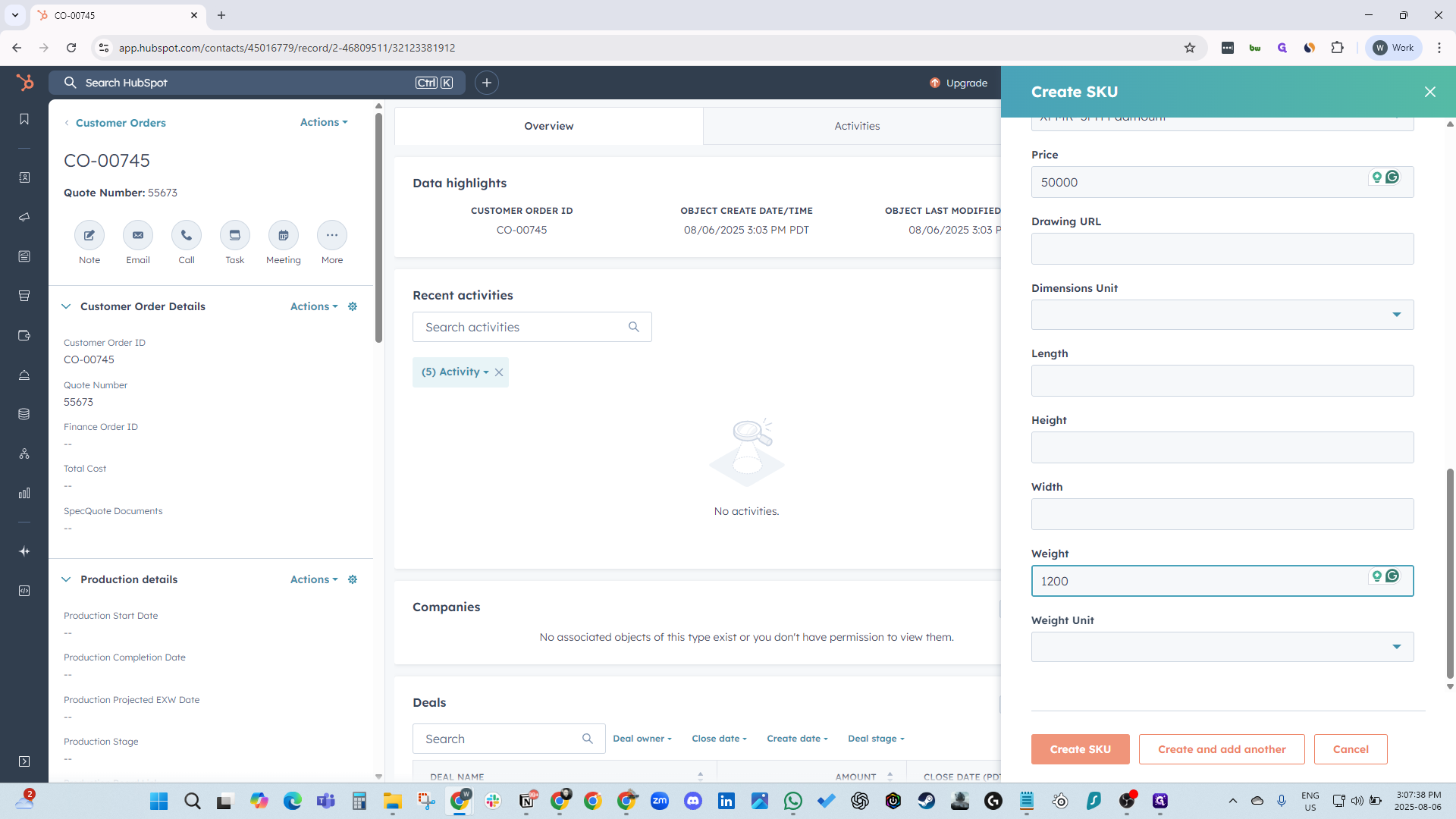
Task: Log a Call with the Call icon
Action: (x=186, y=235)
